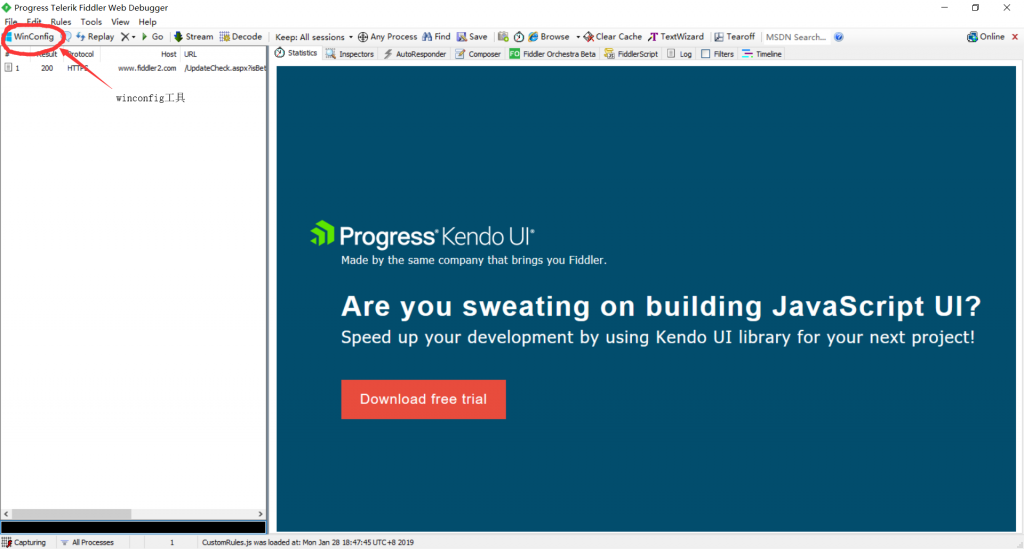Switch to the Inspectors tab
1024x549 pixels.
pos(350,54)
